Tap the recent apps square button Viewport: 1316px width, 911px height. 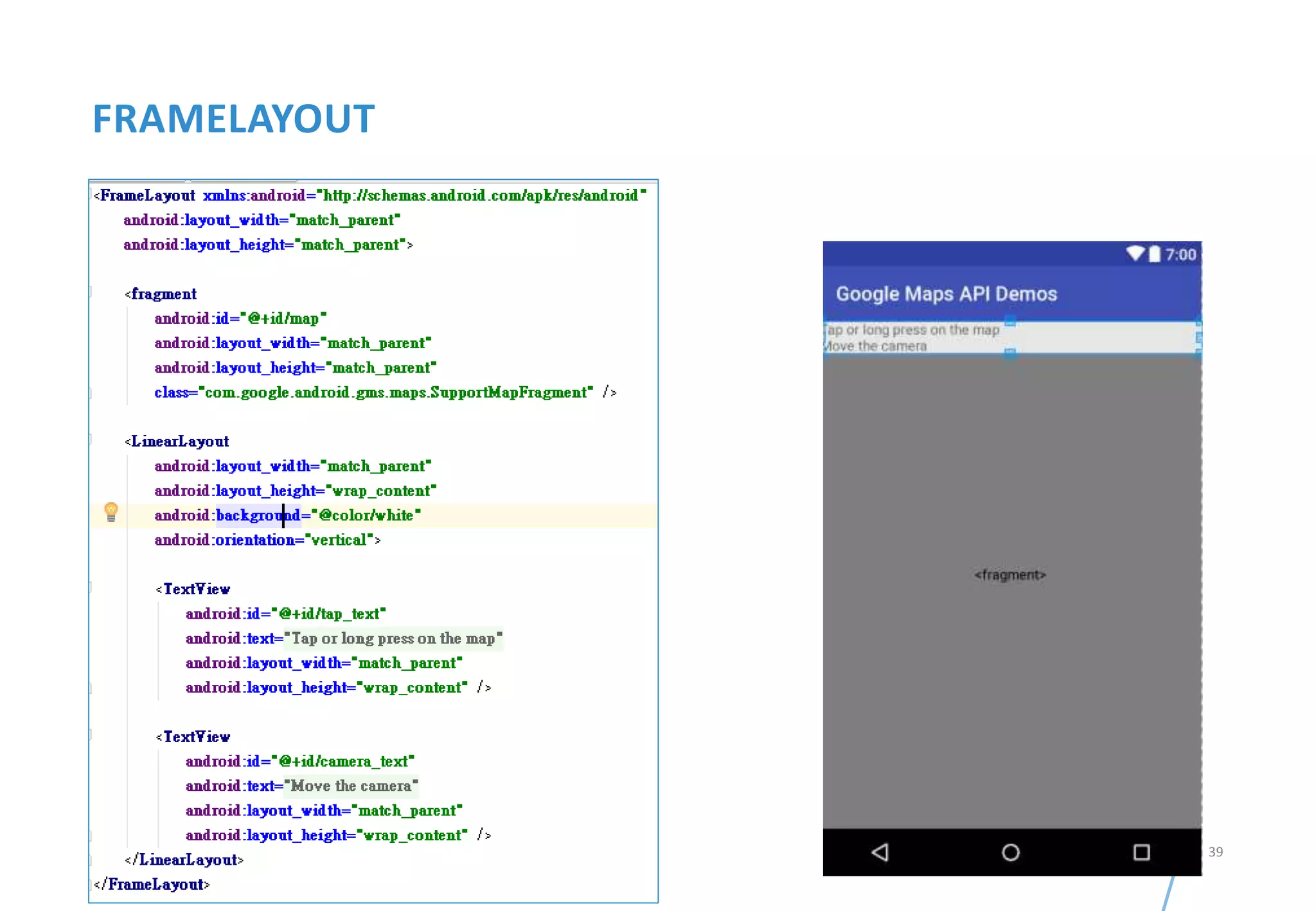coord(1141,853)
